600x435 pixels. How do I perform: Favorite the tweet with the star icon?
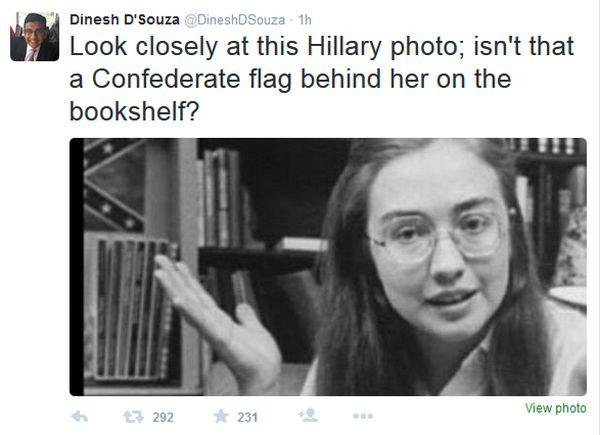pos(221,416)
